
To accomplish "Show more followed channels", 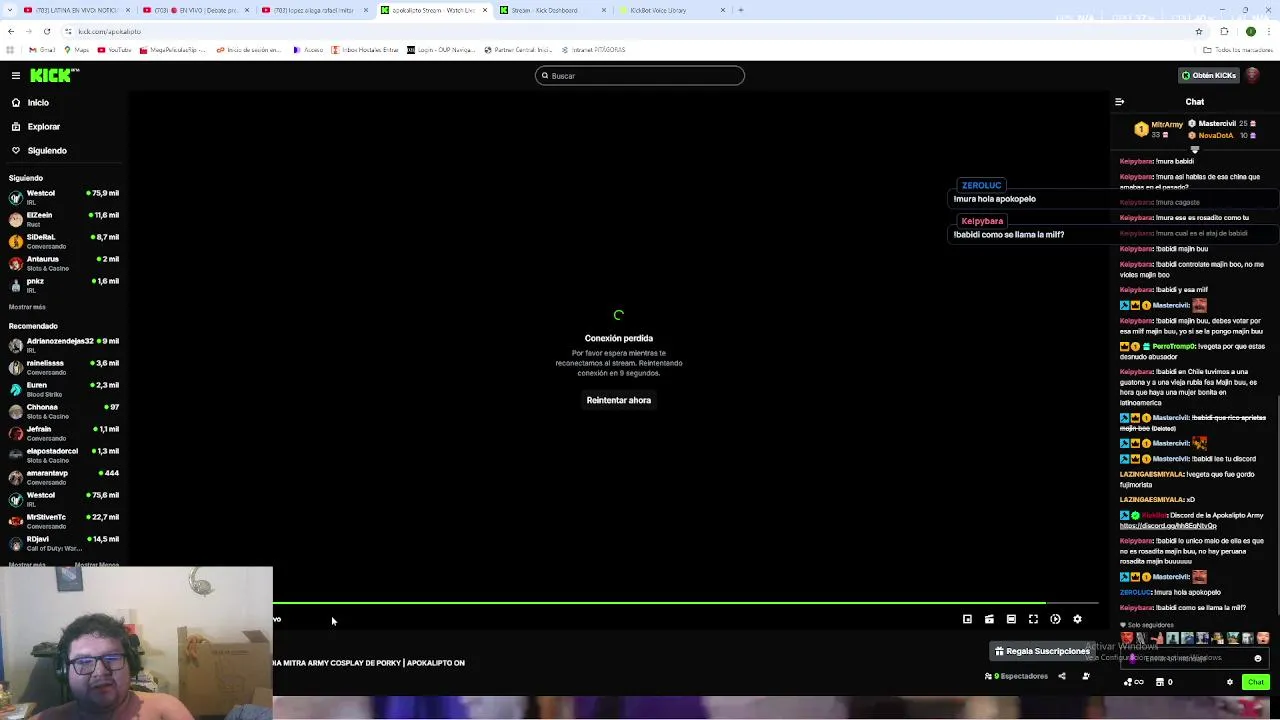I will (27, 307).
